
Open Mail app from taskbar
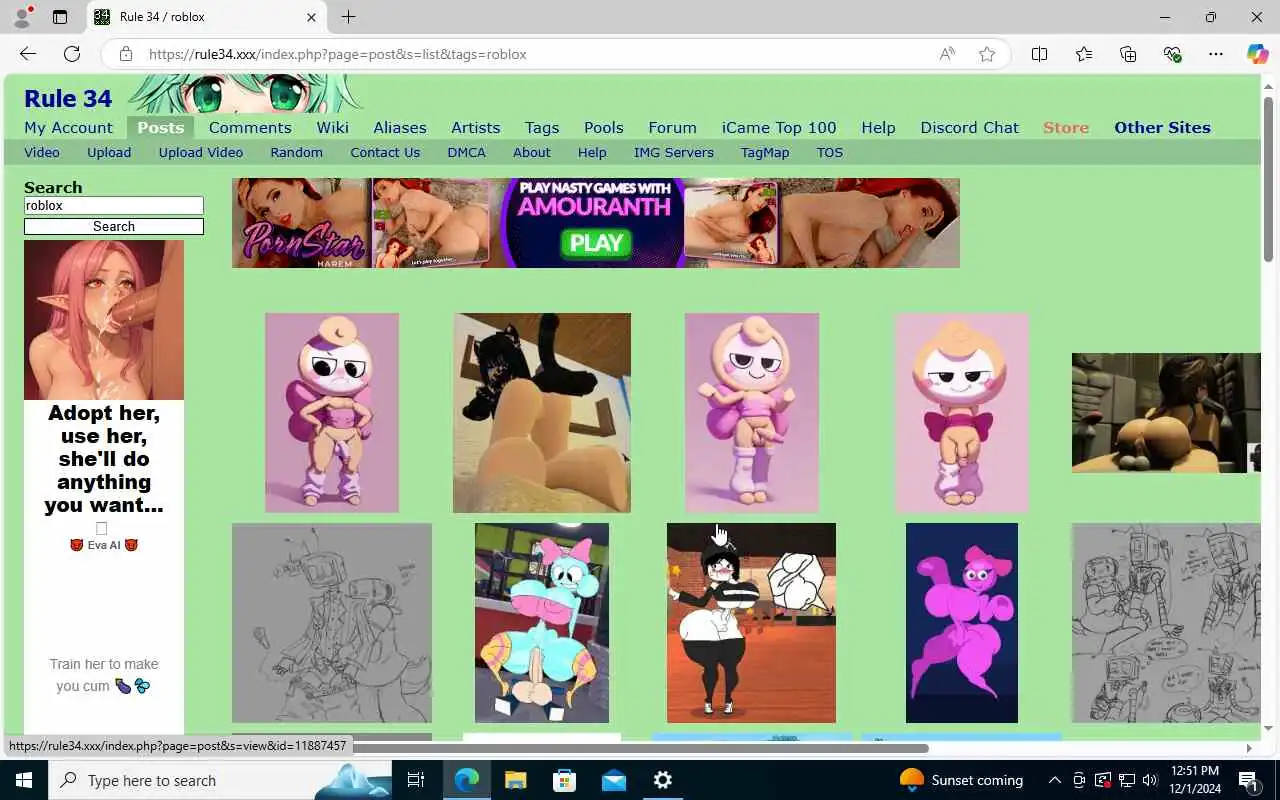[x=613, y=780]
